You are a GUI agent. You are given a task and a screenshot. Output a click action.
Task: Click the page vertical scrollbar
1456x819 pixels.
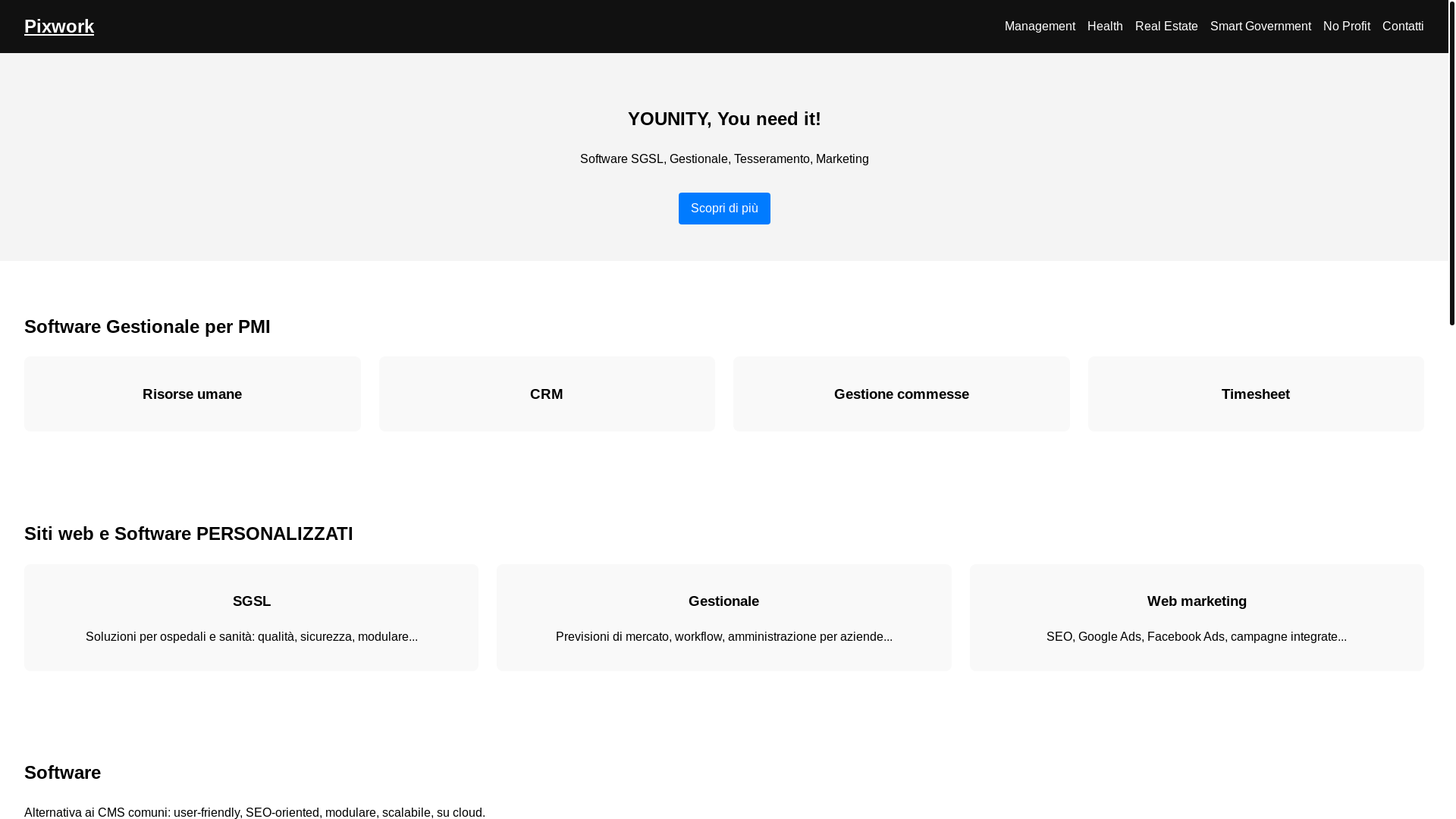click(x=1452, y=163)
